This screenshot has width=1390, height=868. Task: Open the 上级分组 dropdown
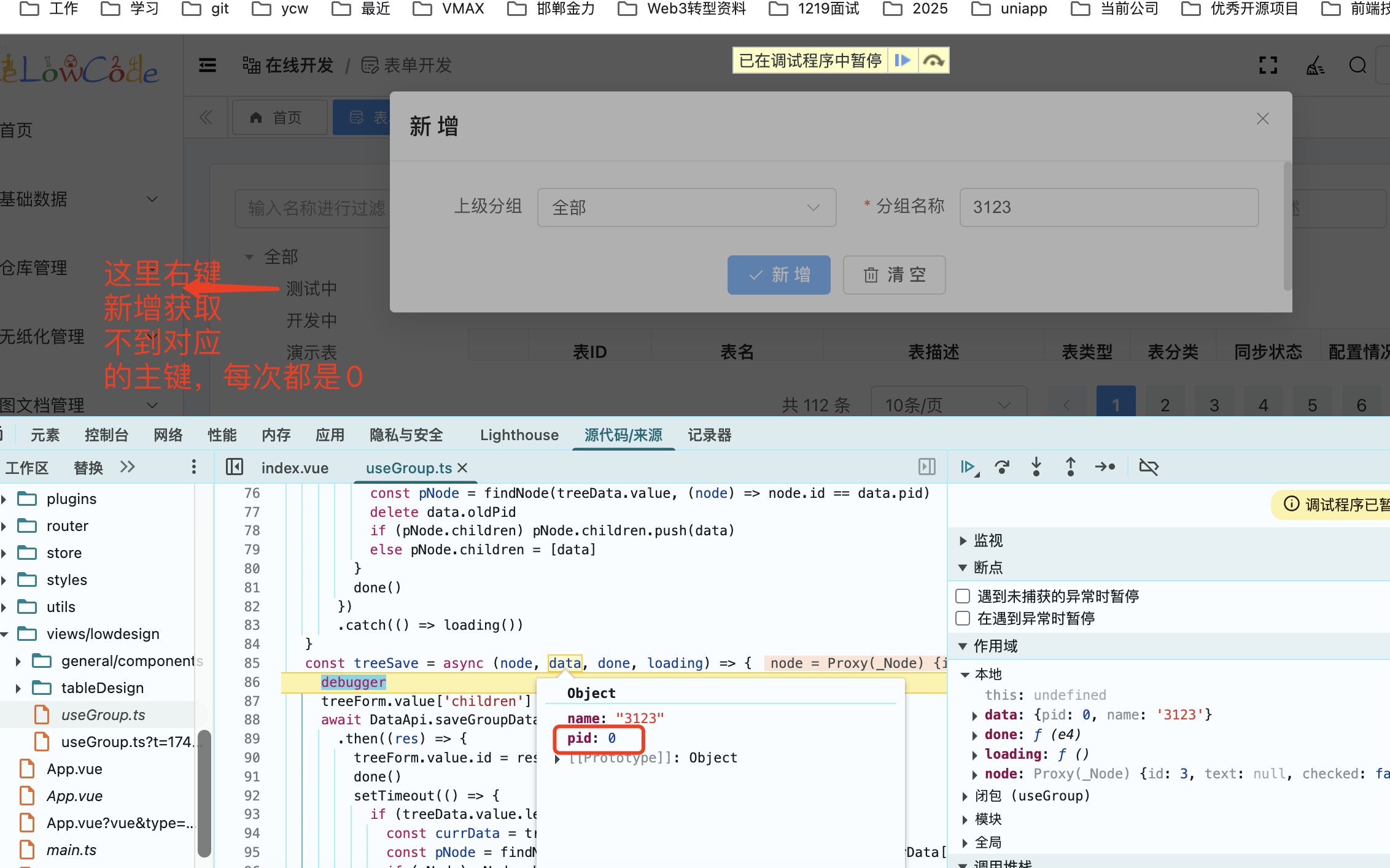coord(686,207)
